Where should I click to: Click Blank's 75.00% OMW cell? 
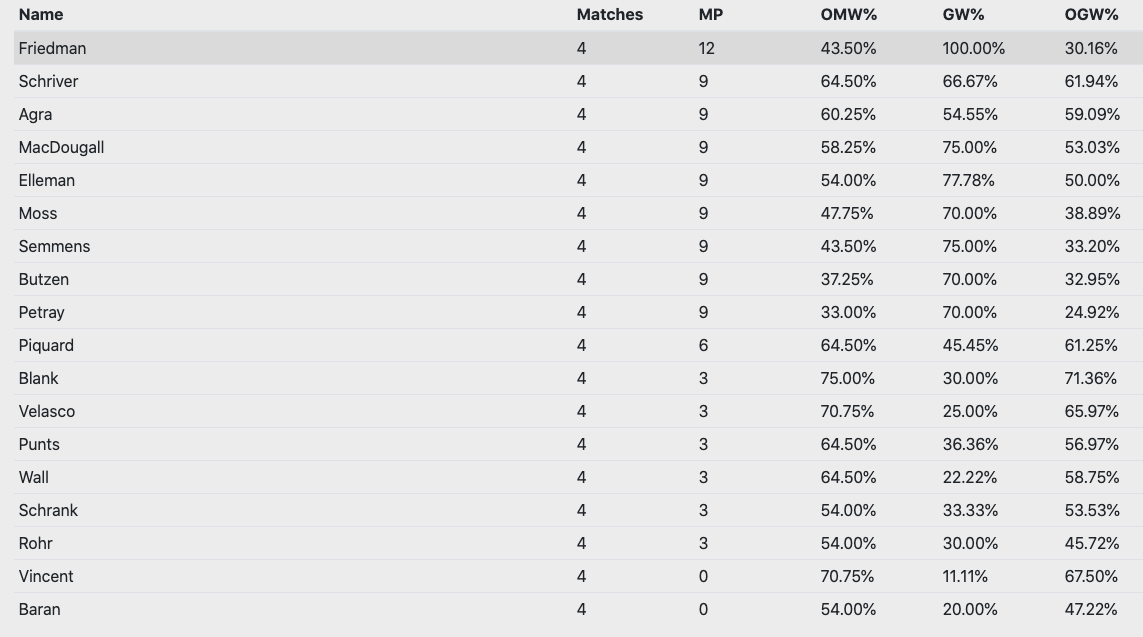[x=847, y=378]
